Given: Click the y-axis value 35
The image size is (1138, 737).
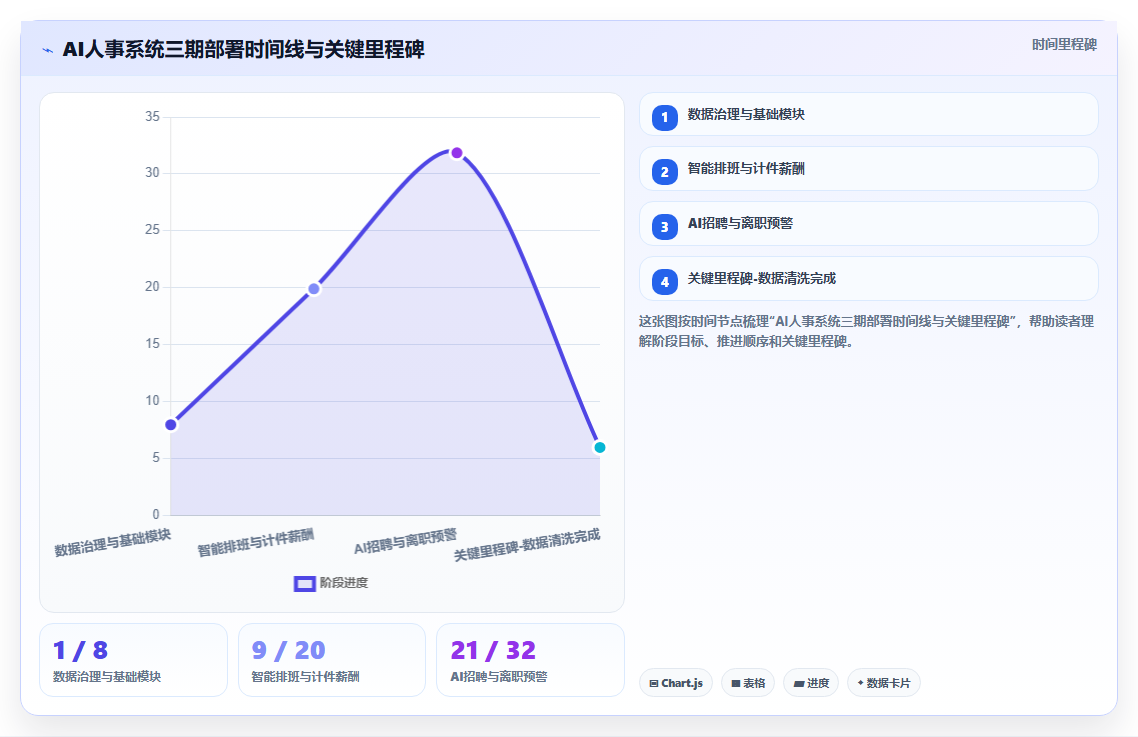Looking at the screenshot, I should [x=152, y=116].
